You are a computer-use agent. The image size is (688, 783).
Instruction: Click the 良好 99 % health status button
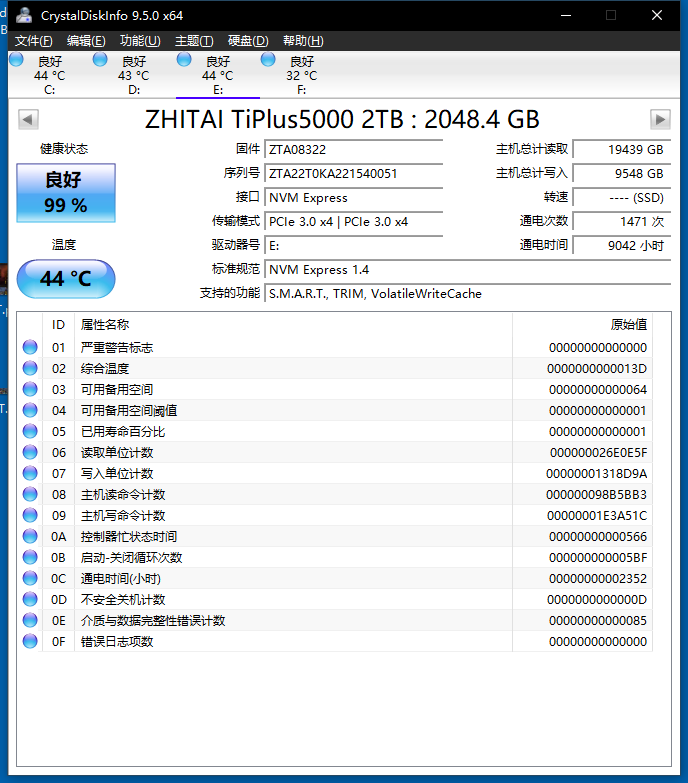click(66, 193)
